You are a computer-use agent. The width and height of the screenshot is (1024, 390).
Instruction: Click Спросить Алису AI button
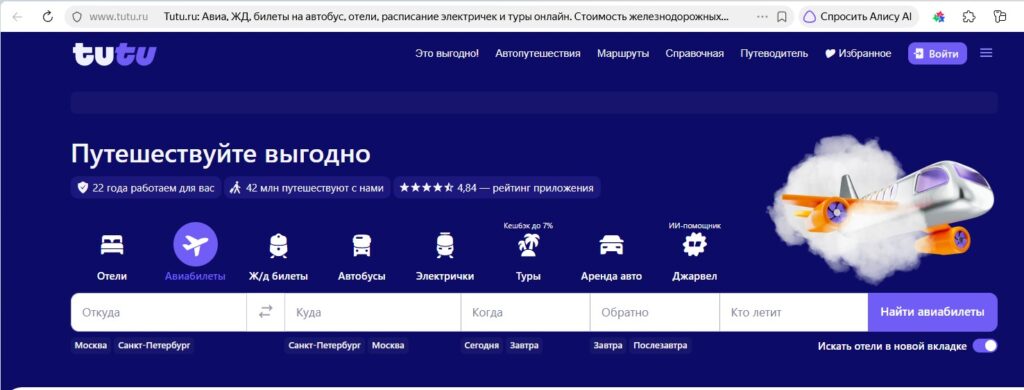(858, 17)
